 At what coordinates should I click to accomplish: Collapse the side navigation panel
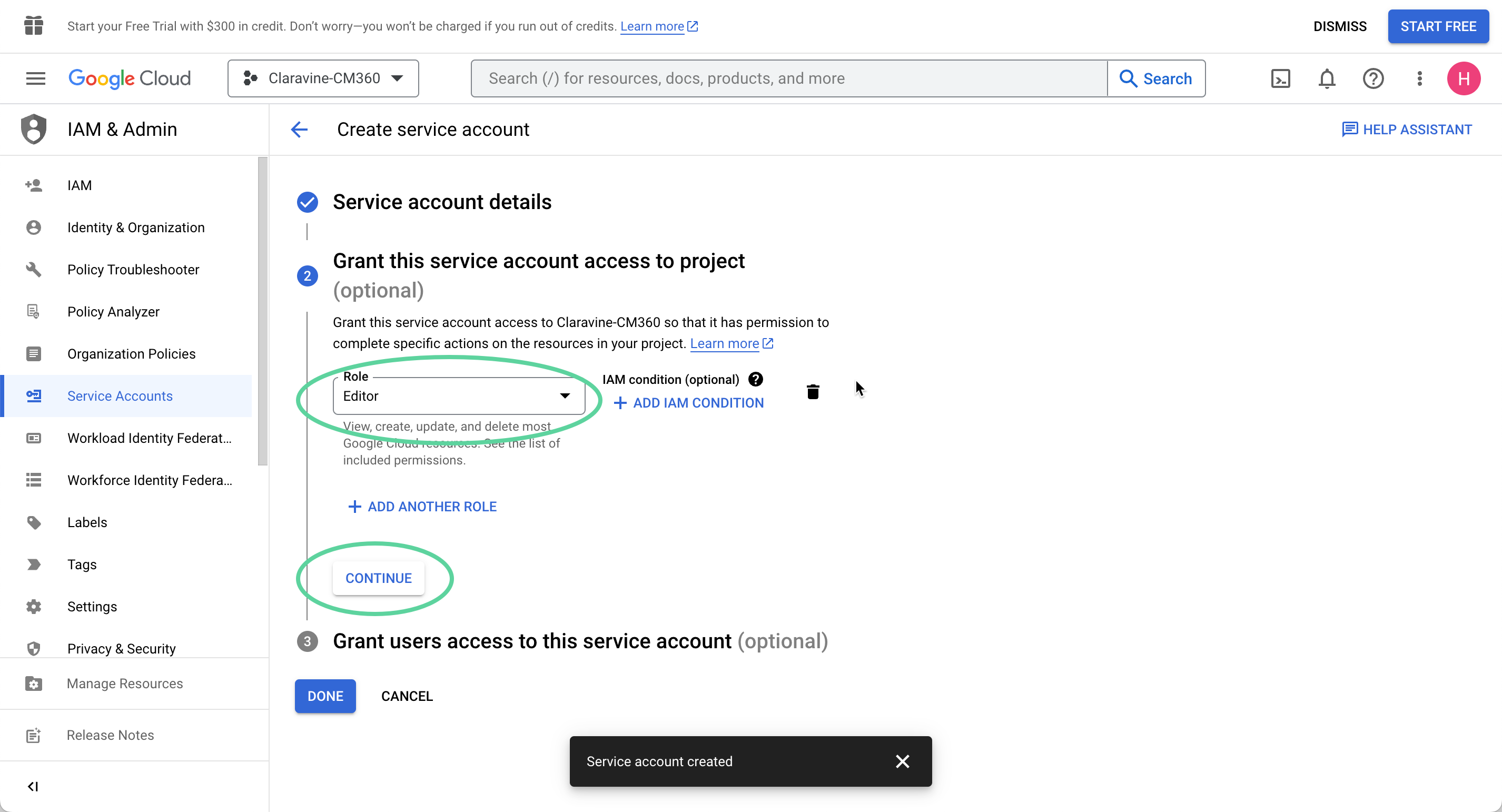33,786
